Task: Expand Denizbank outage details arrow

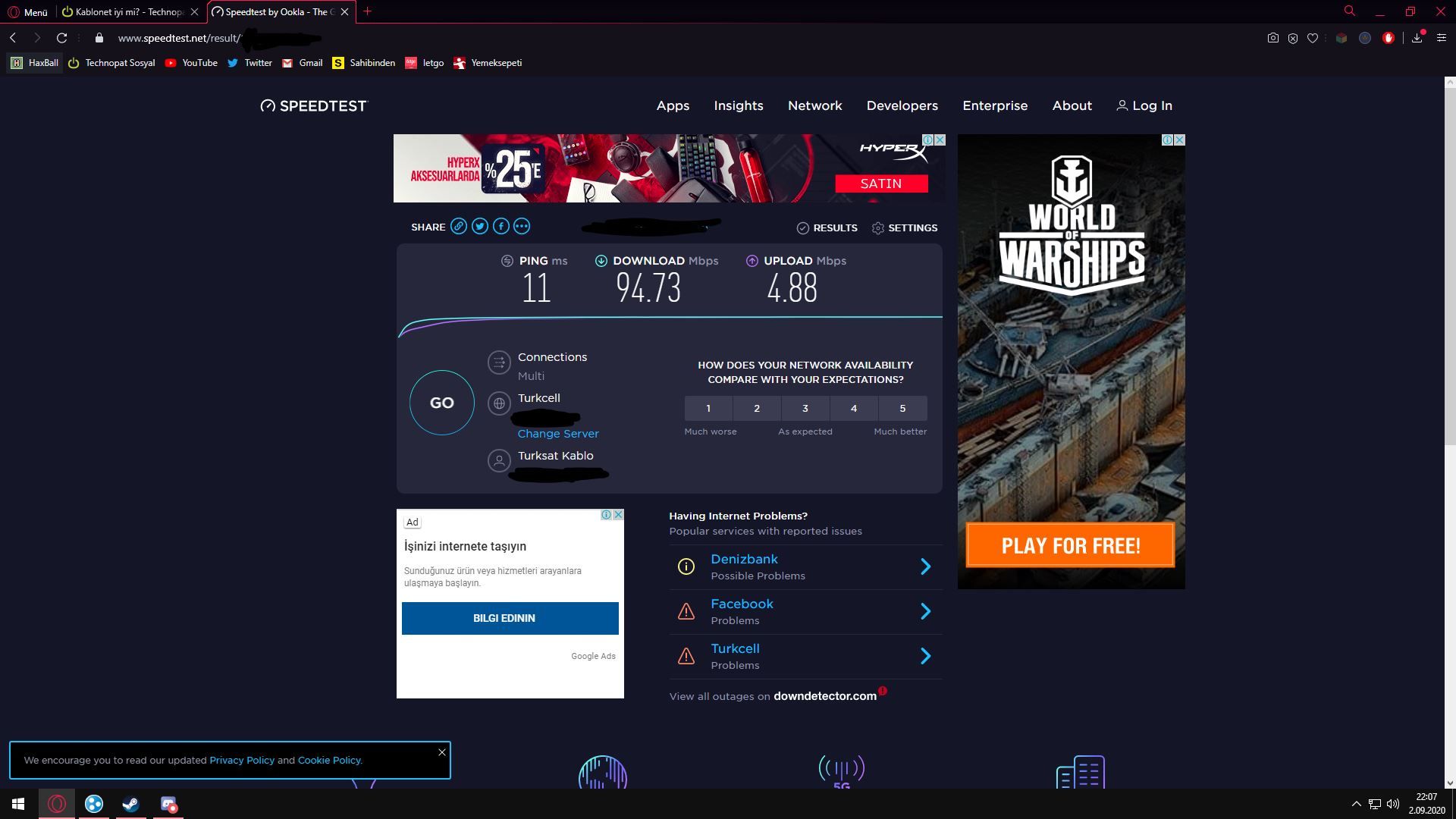Action: pyautogui.click(x=925, y=566)
